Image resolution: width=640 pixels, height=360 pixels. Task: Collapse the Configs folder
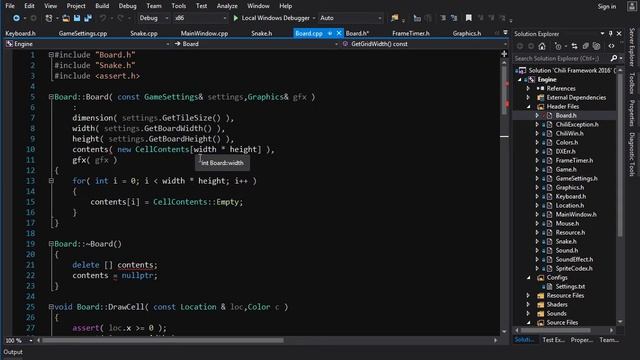point(529,278)
